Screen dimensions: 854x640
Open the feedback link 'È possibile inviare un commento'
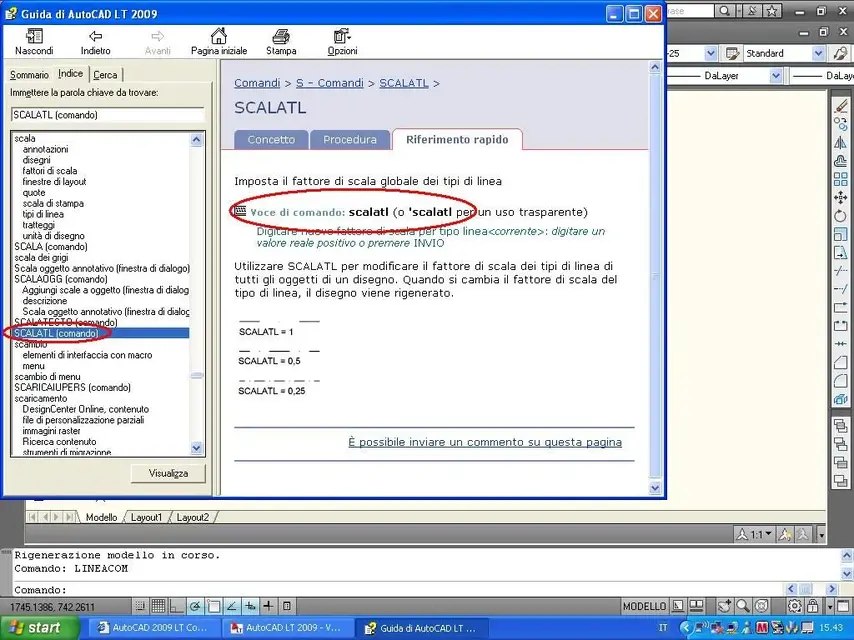tap(485, 442)
